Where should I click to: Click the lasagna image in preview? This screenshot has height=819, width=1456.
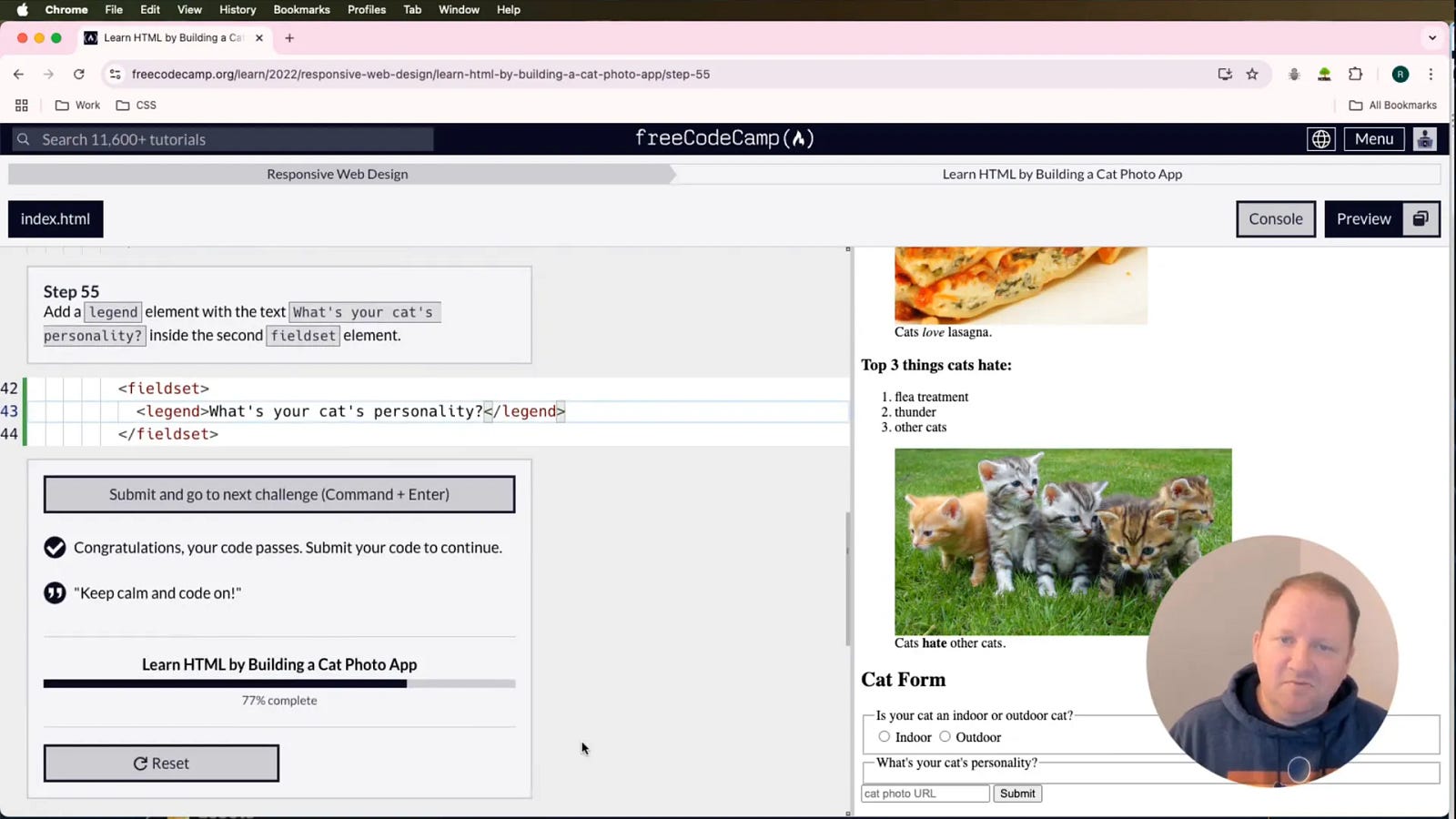pos(1021,286)
